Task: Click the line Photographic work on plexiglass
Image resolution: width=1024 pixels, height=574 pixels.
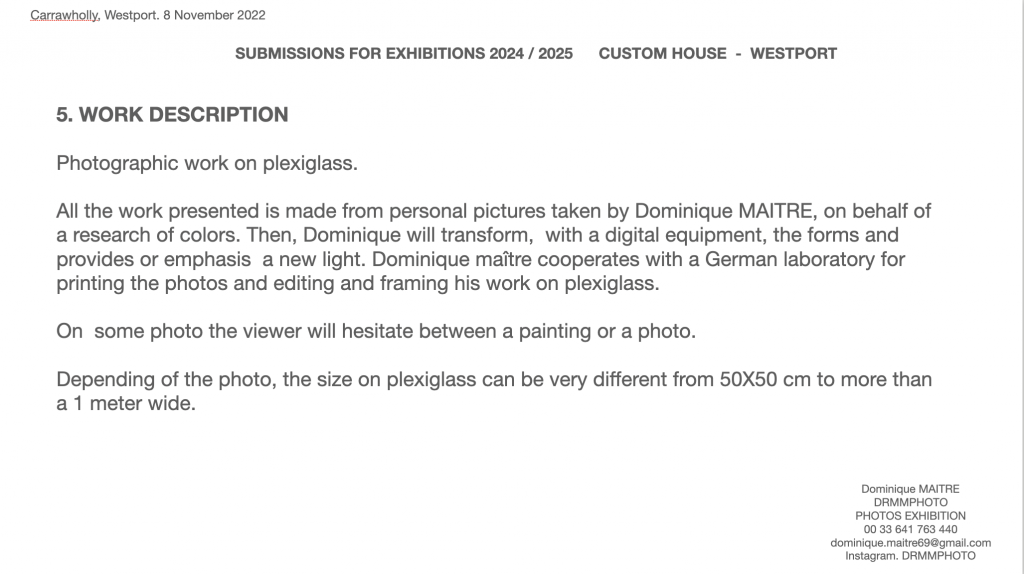Action: pos(207,163)
